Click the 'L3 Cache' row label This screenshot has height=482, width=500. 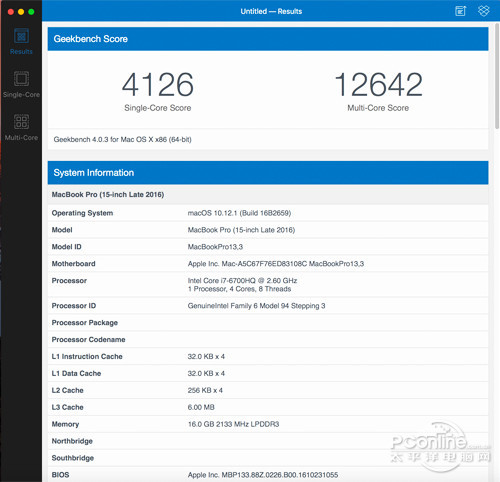tap(67, 407)
